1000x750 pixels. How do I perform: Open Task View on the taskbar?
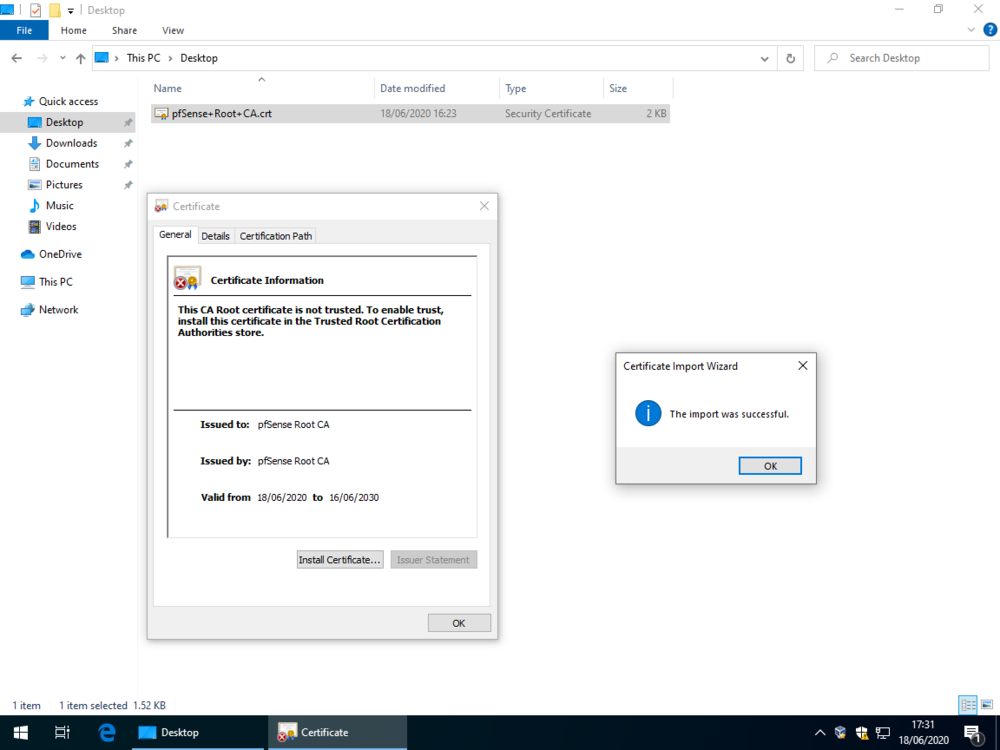[62, 733]
